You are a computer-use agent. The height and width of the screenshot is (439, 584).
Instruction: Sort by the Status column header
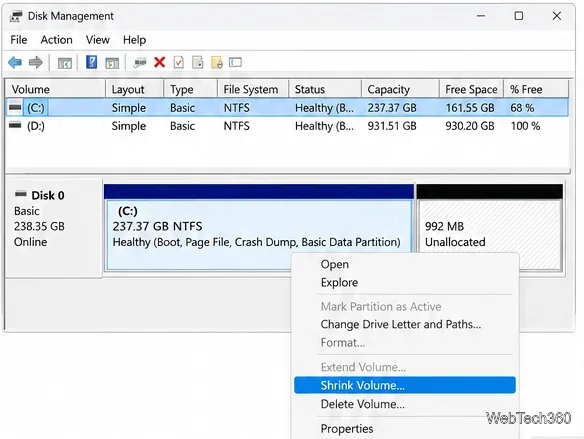point(325,89)
